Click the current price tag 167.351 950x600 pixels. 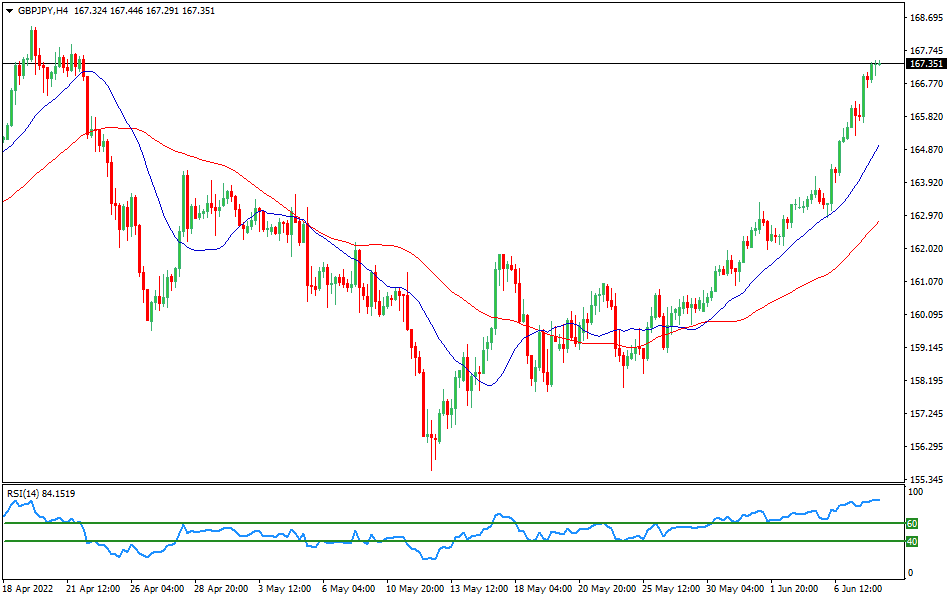pos(926,64)
